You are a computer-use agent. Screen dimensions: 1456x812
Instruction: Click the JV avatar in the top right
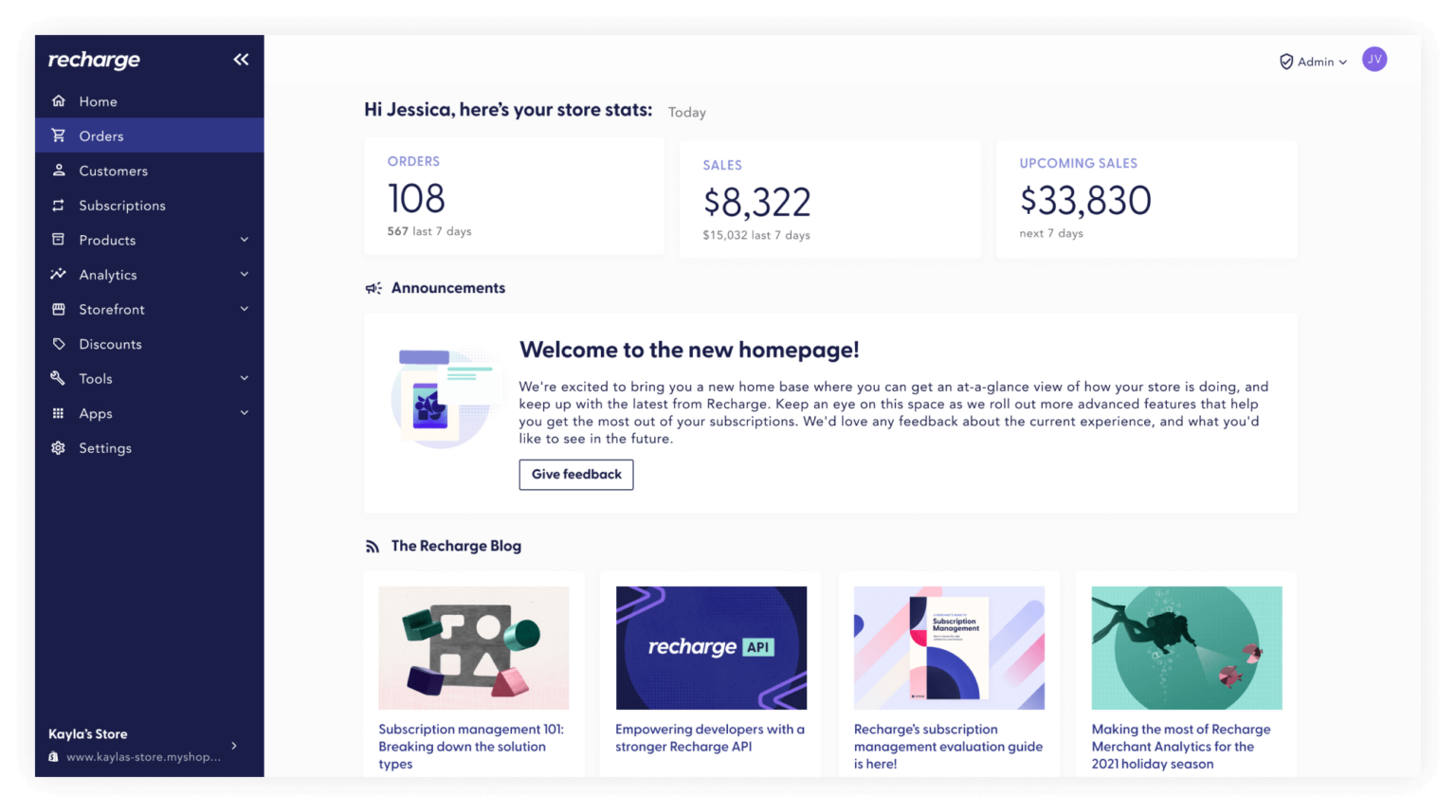(1374, 59)
